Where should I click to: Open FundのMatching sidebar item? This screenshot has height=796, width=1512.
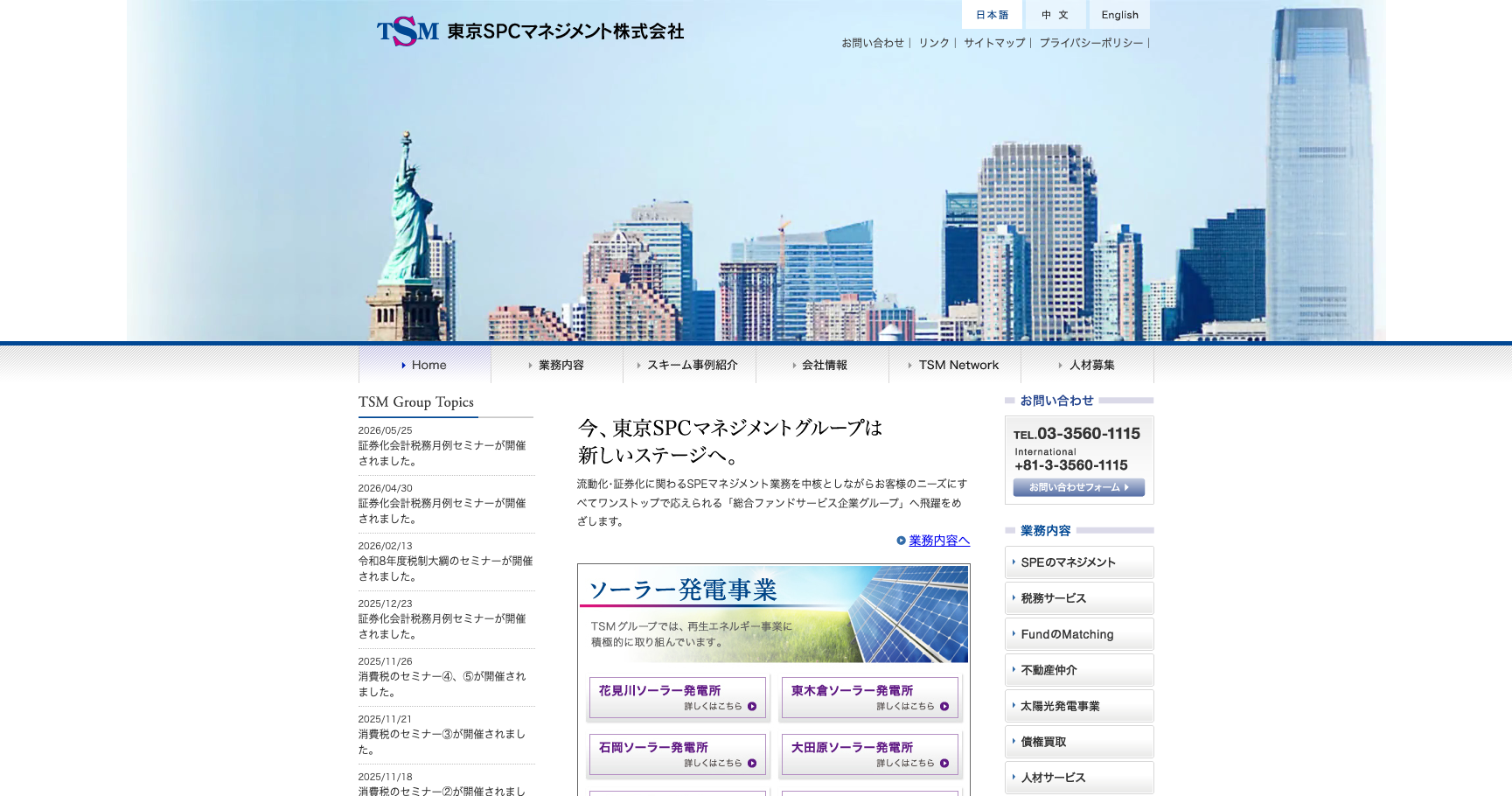click(x=1079, y=634)
